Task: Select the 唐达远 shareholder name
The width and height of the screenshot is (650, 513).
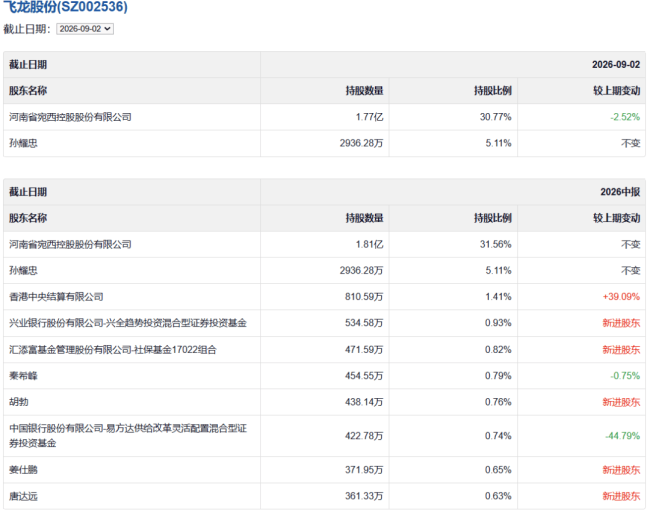Action: [23, 496]
